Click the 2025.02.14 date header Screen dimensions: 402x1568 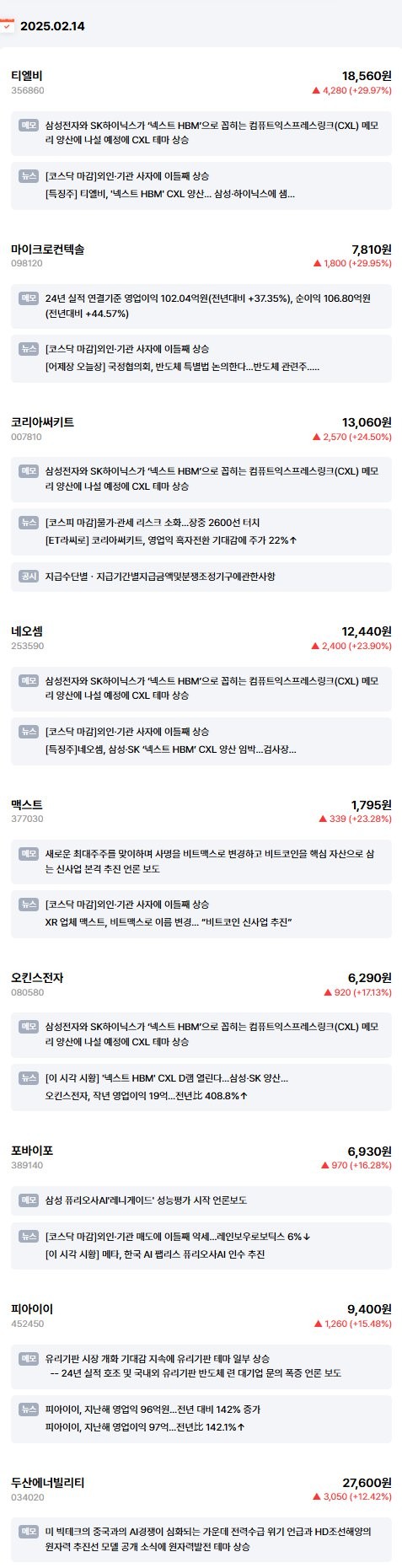click(52, 26)
